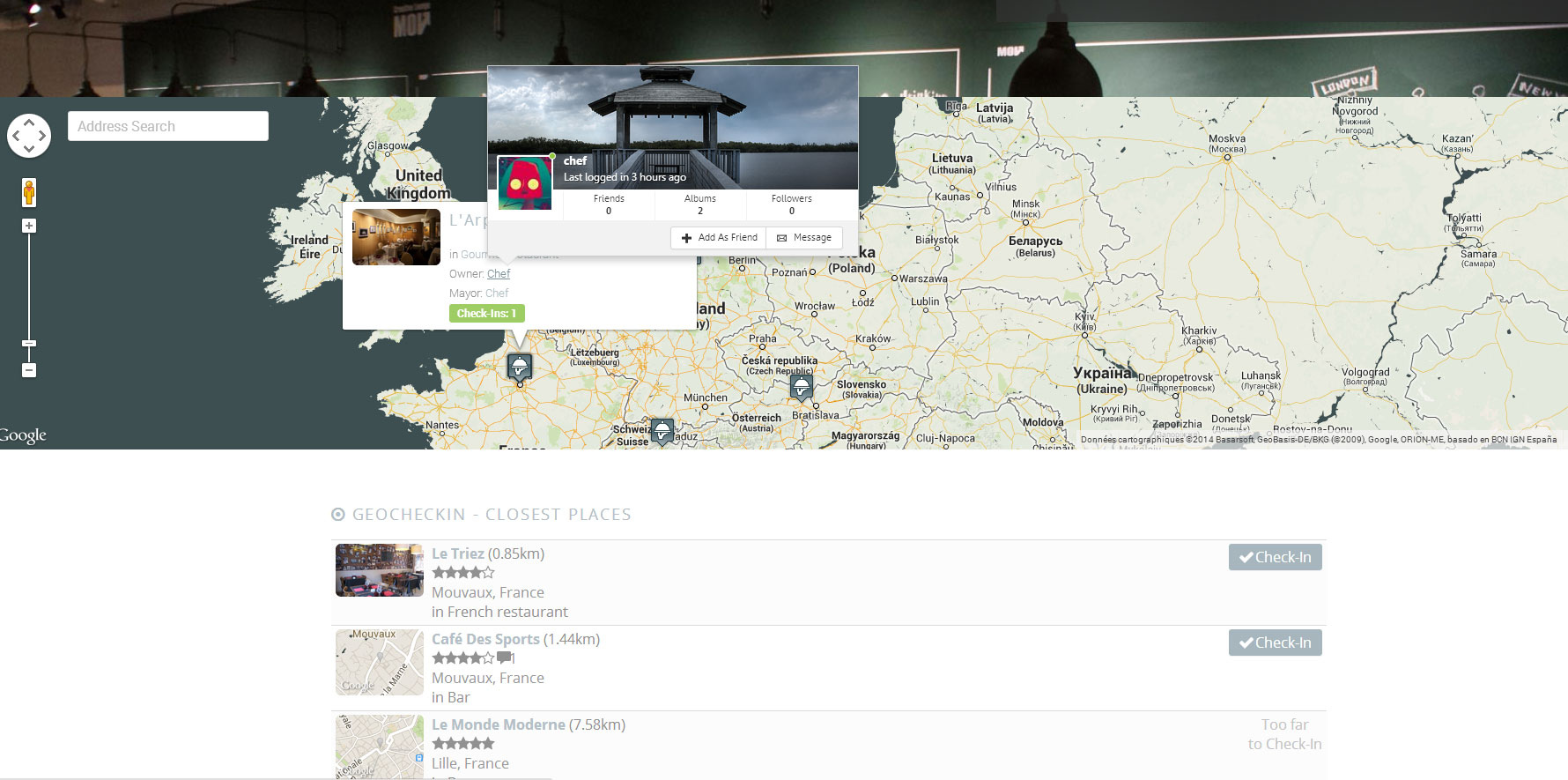Click the Warszawa city label on map
Screen dimensions: 1568x780
point(924,279)
